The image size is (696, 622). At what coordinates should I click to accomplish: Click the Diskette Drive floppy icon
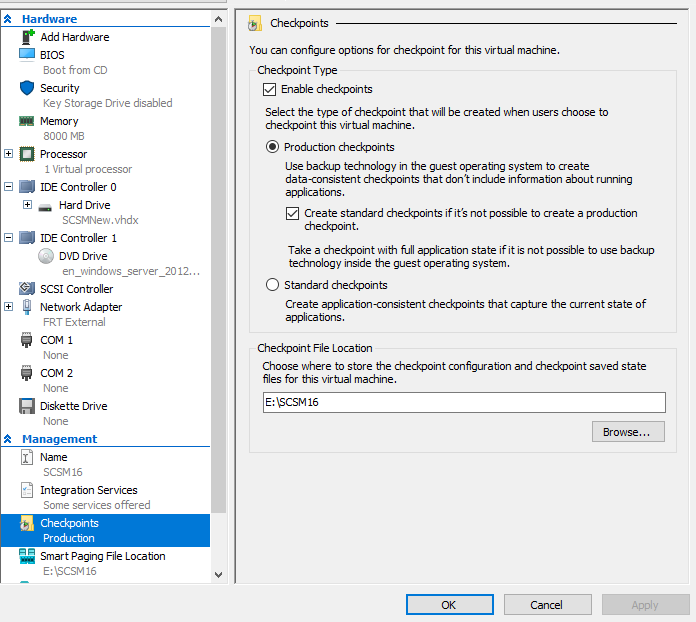(27, 406)
